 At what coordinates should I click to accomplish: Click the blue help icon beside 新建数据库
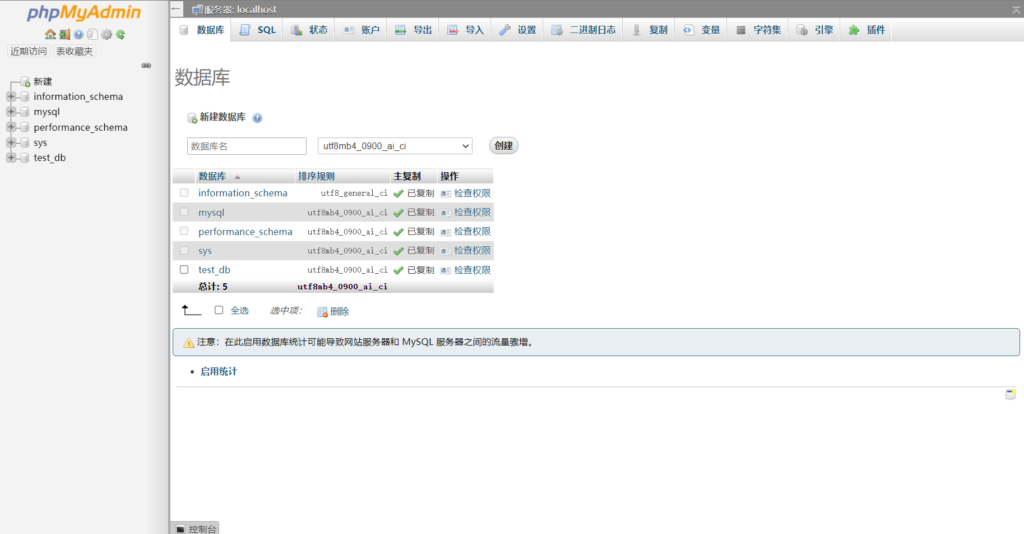[x=257, y=118]
